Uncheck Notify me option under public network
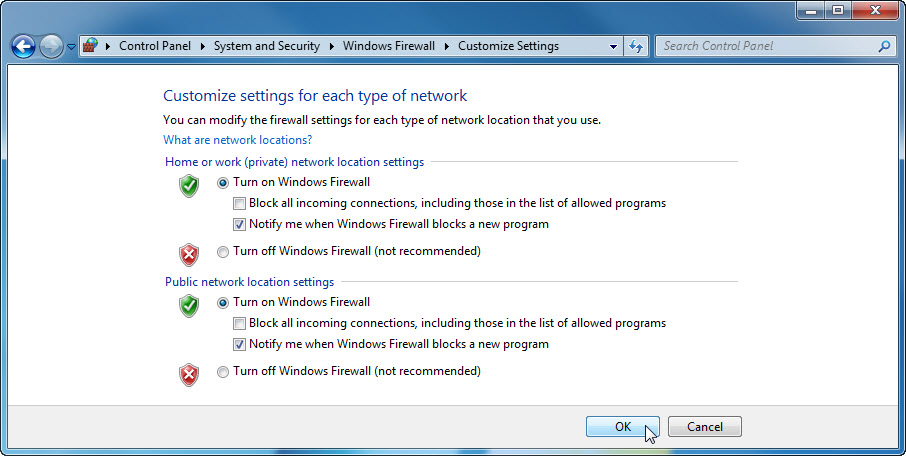The height and width of the screenshot is (456, 906). [x=239, y=344]
